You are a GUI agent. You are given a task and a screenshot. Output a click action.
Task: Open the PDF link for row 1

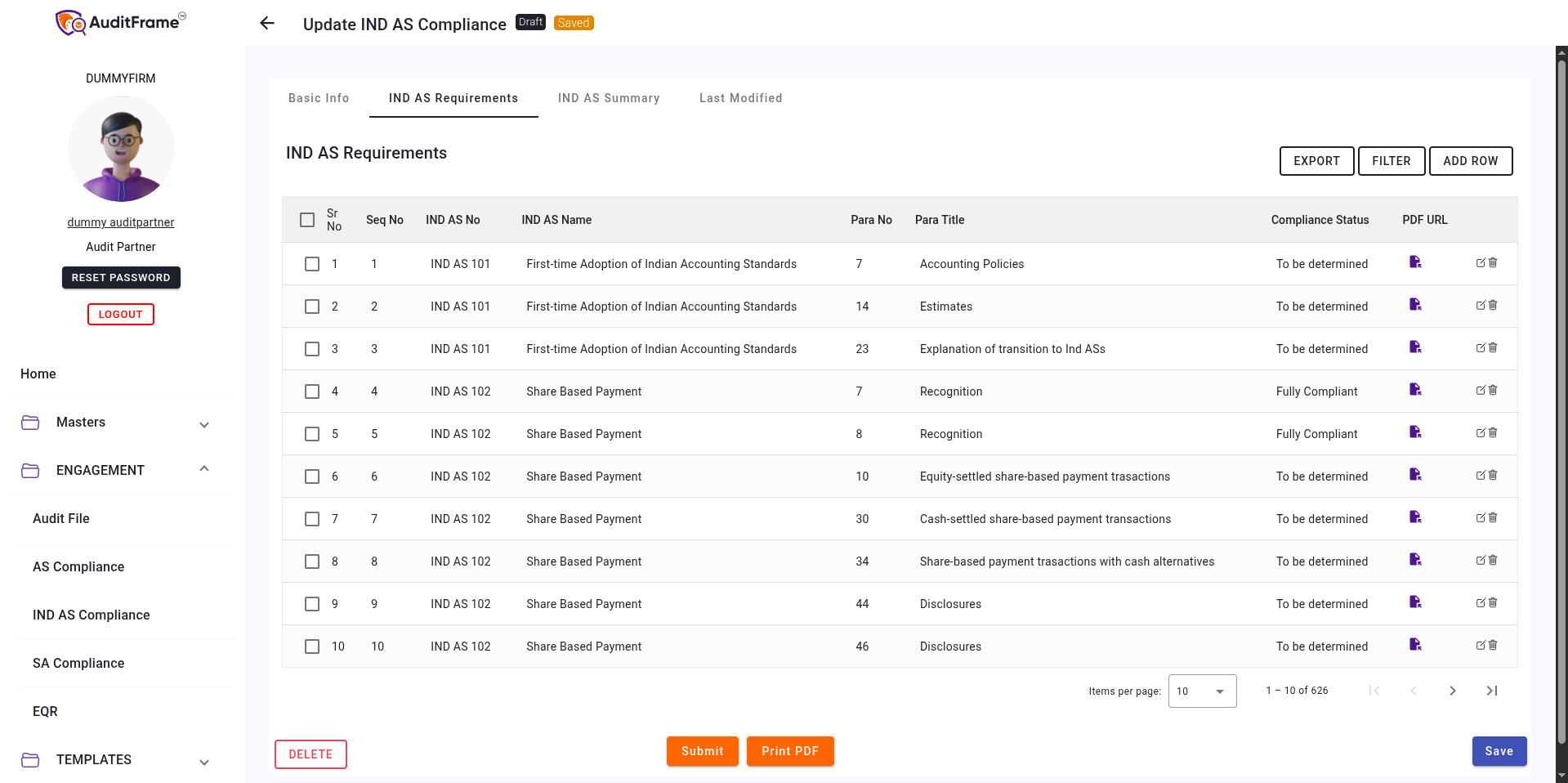[1415, 262]
